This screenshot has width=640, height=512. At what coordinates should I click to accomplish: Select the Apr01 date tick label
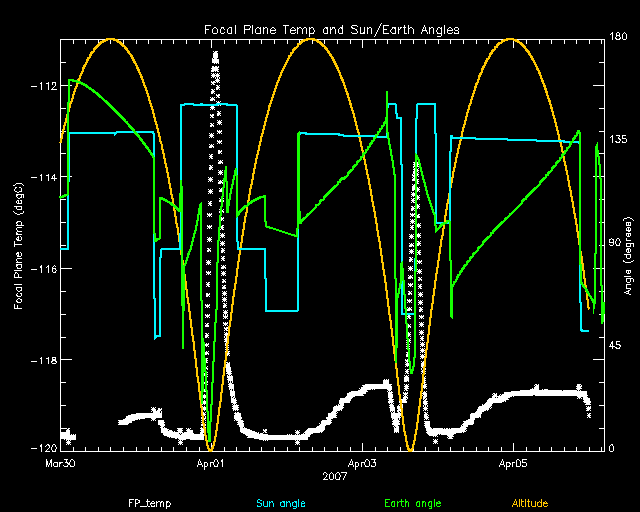210,464
